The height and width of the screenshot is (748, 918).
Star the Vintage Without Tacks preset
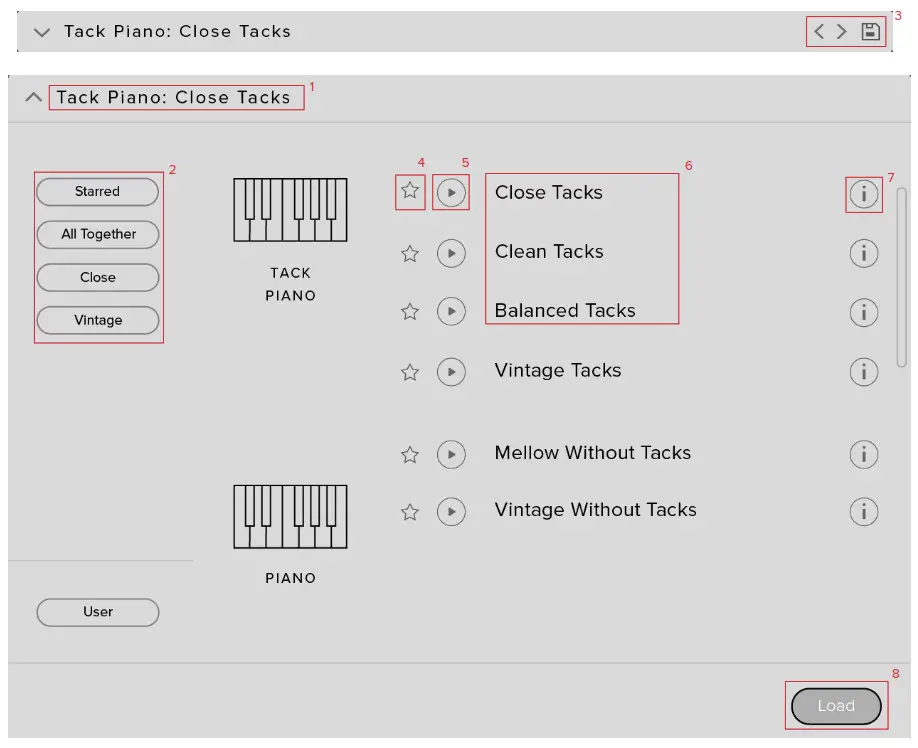(x=409, y=512)
